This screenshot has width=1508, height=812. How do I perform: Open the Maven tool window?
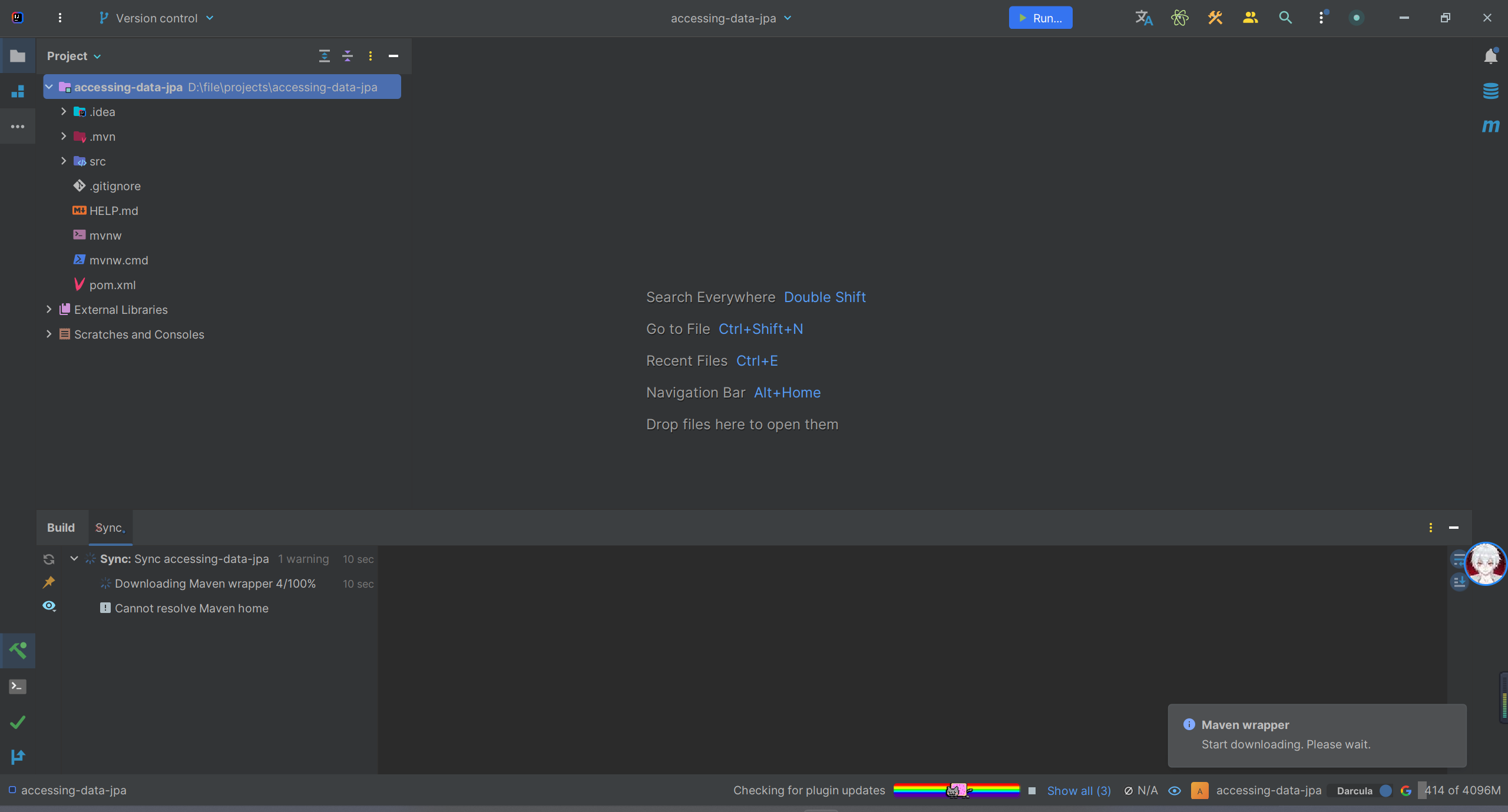1490,126
